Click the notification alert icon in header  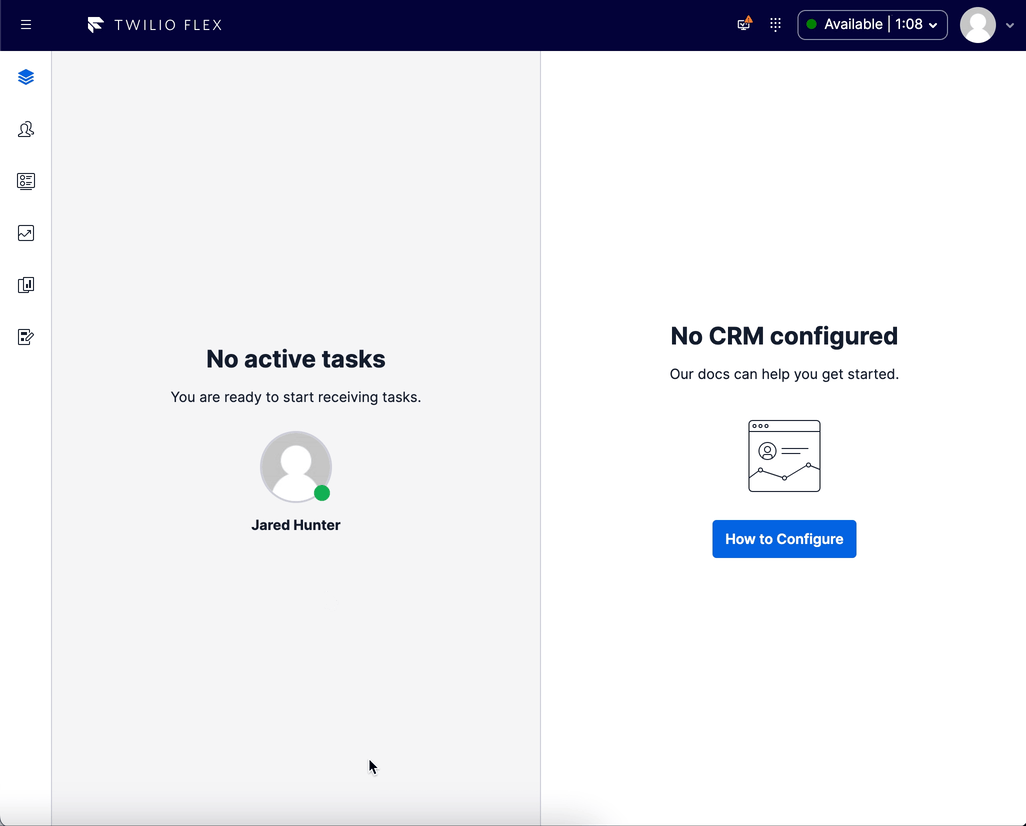743,24
